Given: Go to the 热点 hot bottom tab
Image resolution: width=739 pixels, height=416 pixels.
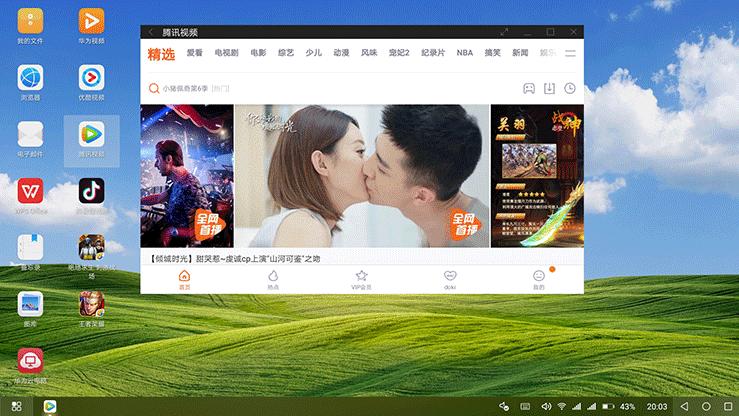Looking at the screenshot, I should click(x=273, y=279).
